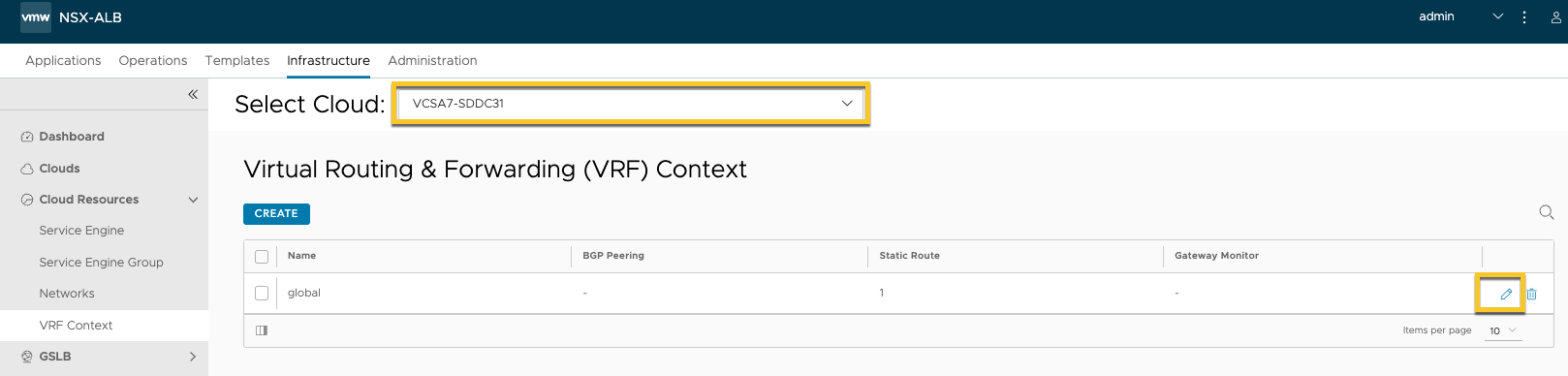Click the vmw logo icon
The image size is (1568, 376).
36,16
